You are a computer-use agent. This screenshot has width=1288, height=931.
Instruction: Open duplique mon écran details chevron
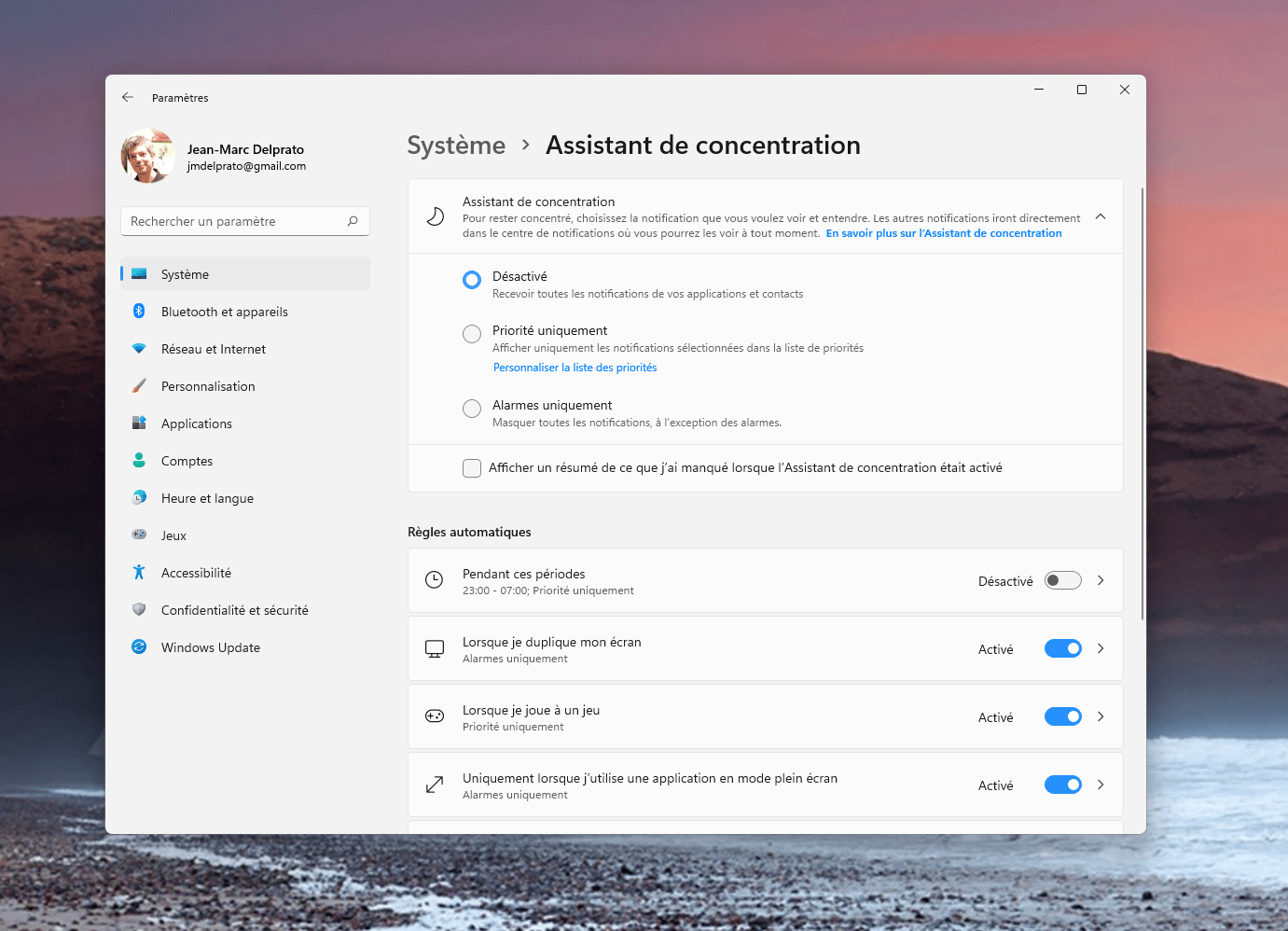point(1101,648)
